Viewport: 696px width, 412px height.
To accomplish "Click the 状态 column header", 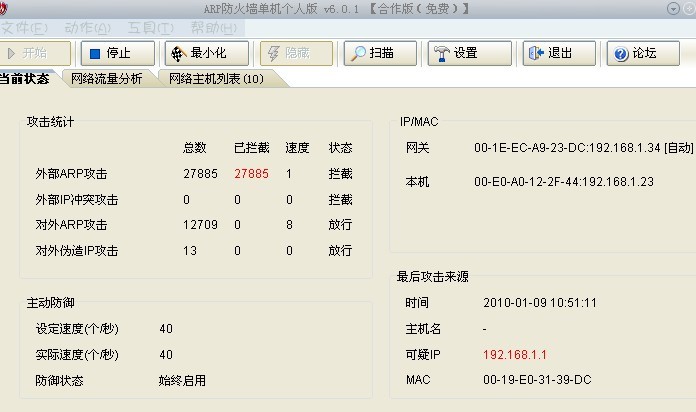I will pyautogui.click(x=340, y=148).
